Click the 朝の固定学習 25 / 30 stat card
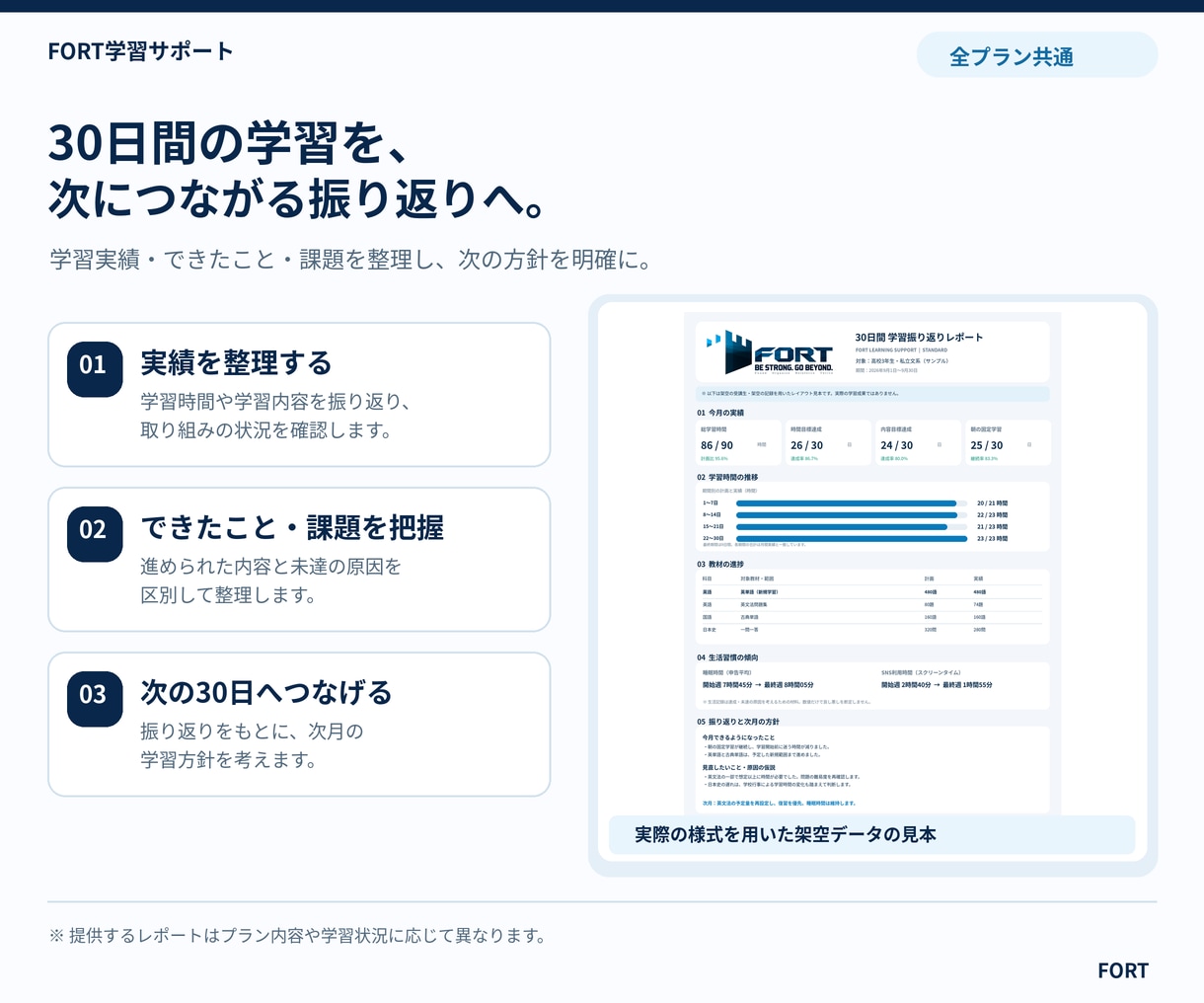 click(x=1008, y=443)
